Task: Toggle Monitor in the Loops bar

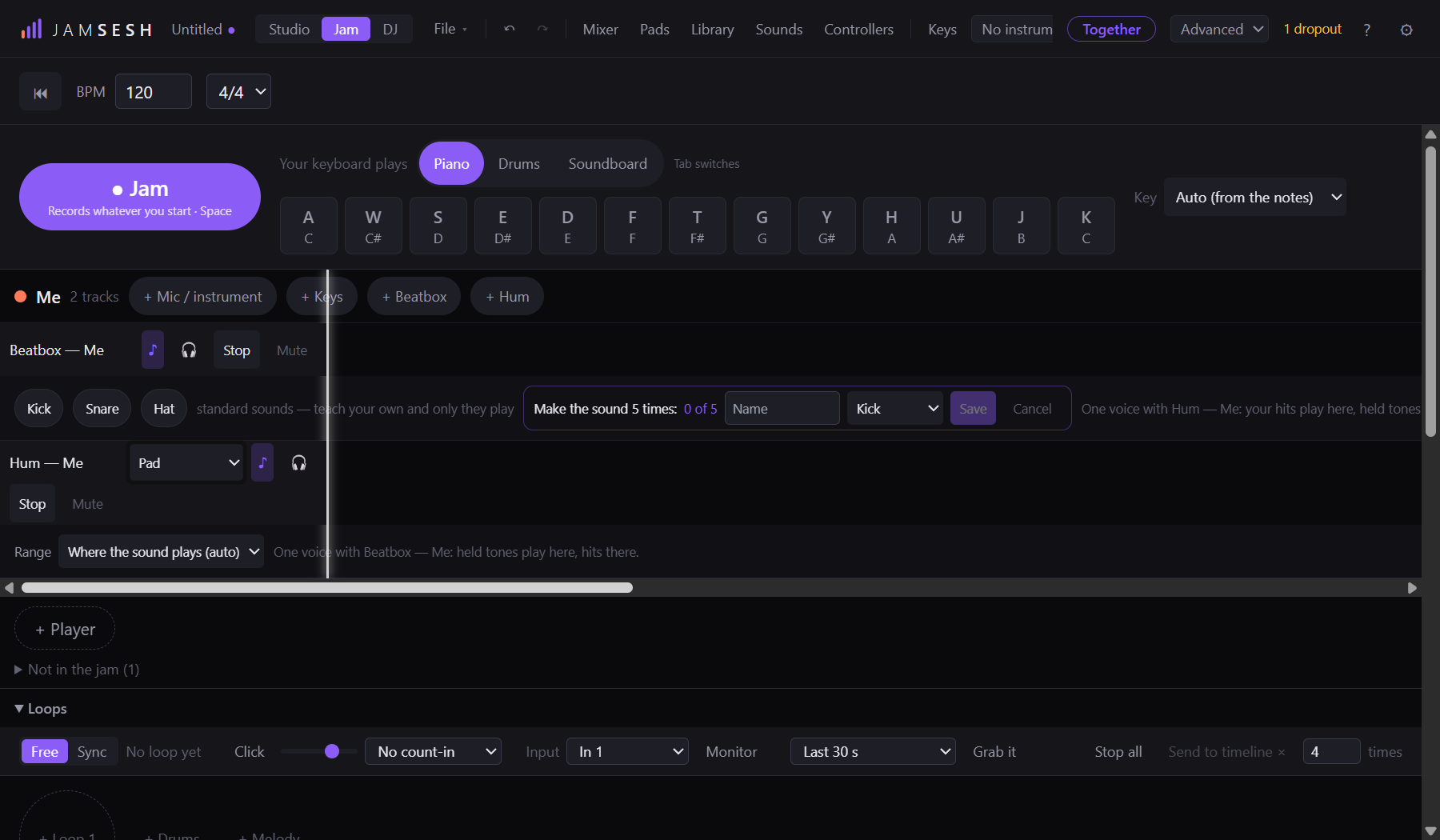Action: [731, 752]
